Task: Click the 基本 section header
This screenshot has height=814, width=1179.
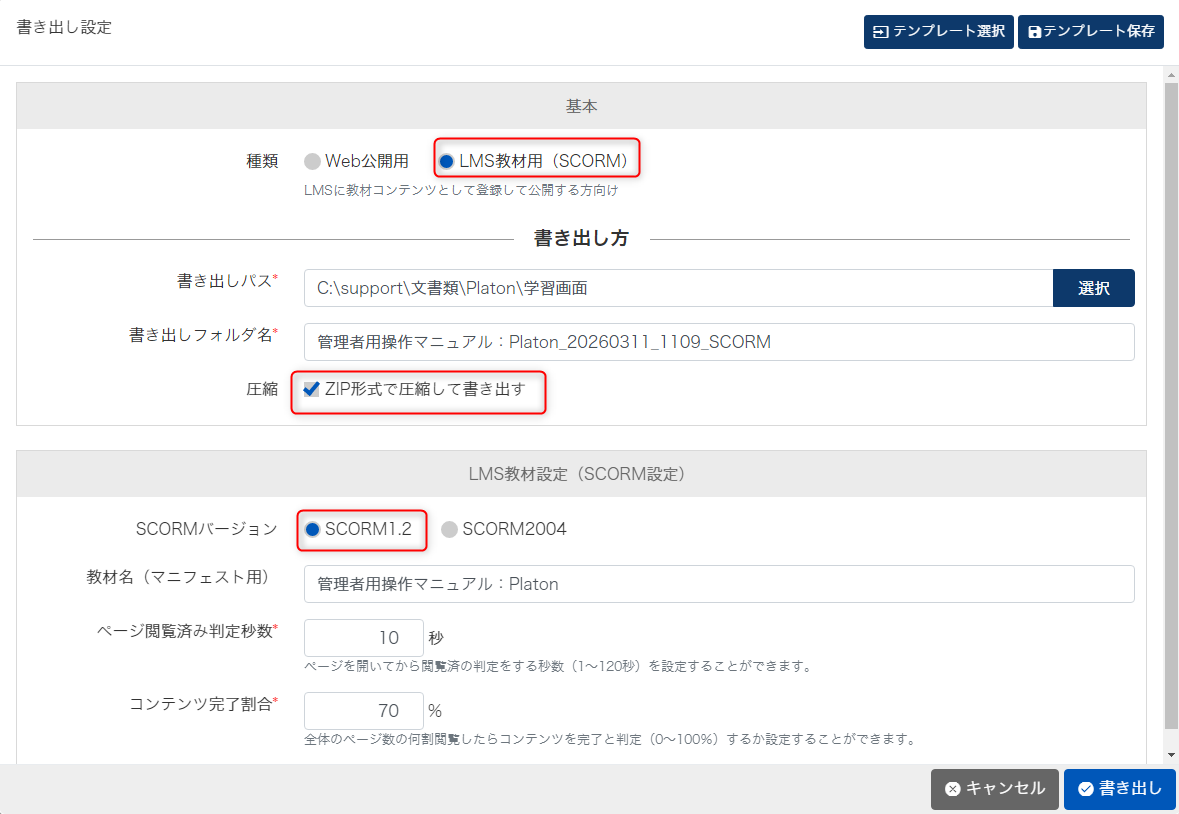Action: 581,106
